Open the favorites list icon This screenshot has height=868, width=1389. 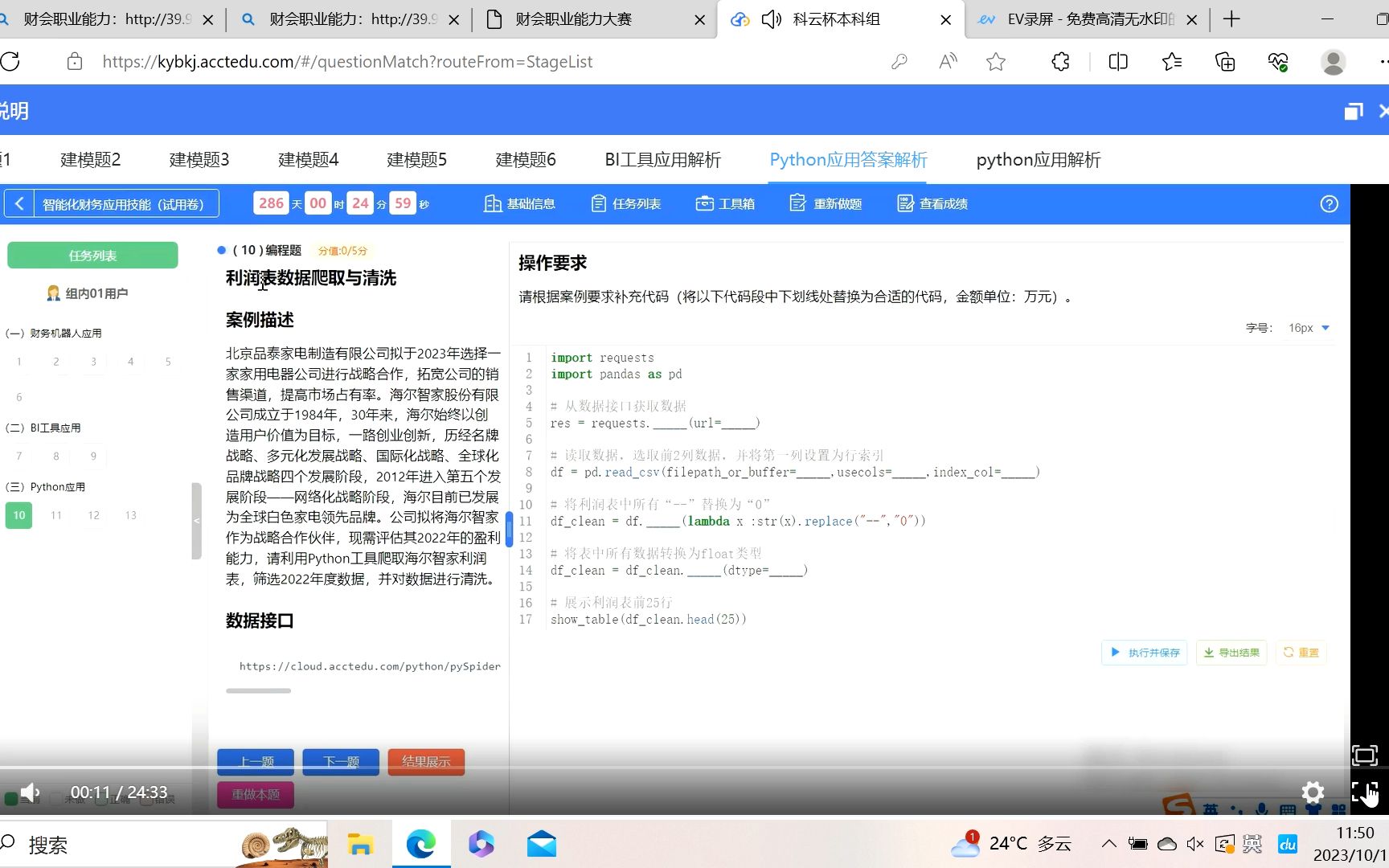[x=1172, y=62]
